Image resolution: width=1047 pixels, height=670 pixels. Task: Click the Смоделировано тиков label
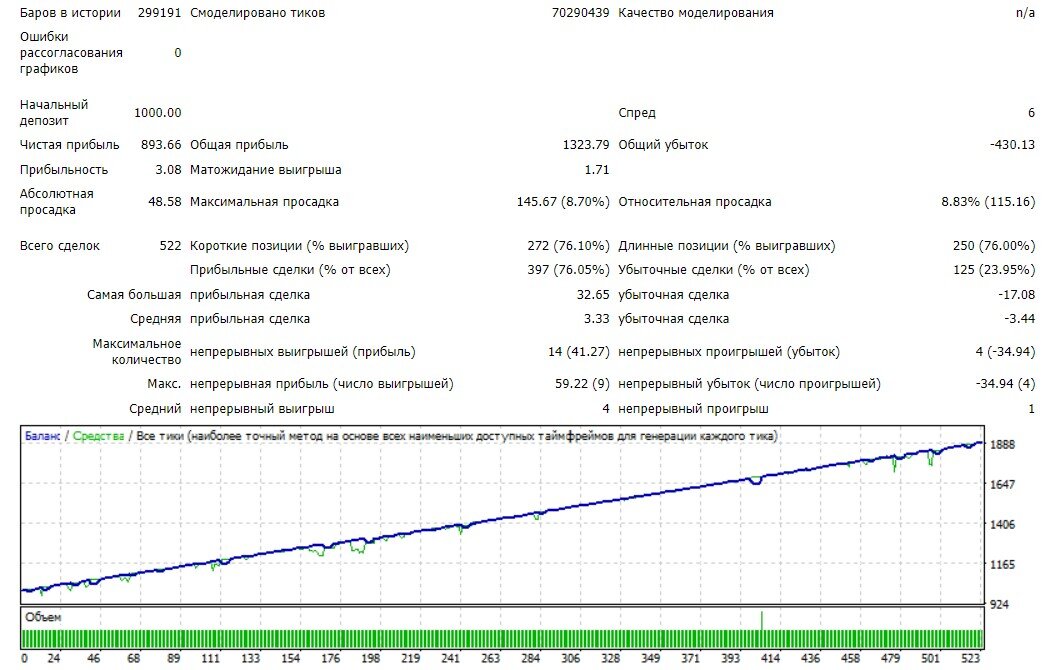click(258, 13)
